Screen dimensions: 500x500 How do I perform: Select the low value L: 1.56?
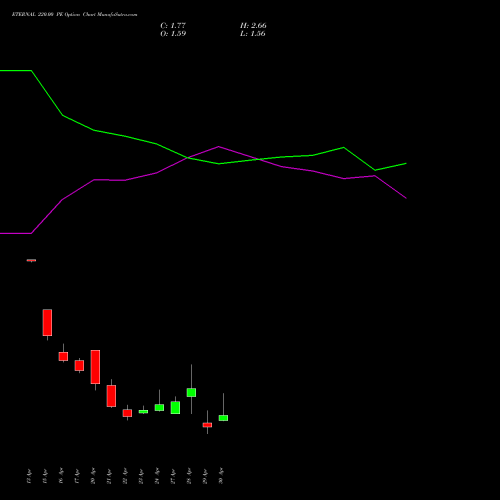(253, 34)
